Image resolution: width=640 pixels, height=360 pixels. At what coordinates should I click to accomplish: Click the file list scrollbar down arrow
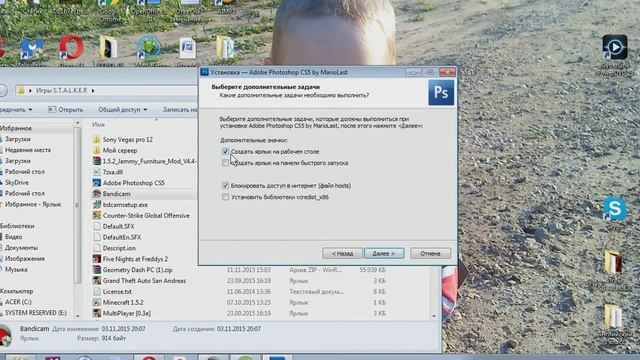click(433, 316)
